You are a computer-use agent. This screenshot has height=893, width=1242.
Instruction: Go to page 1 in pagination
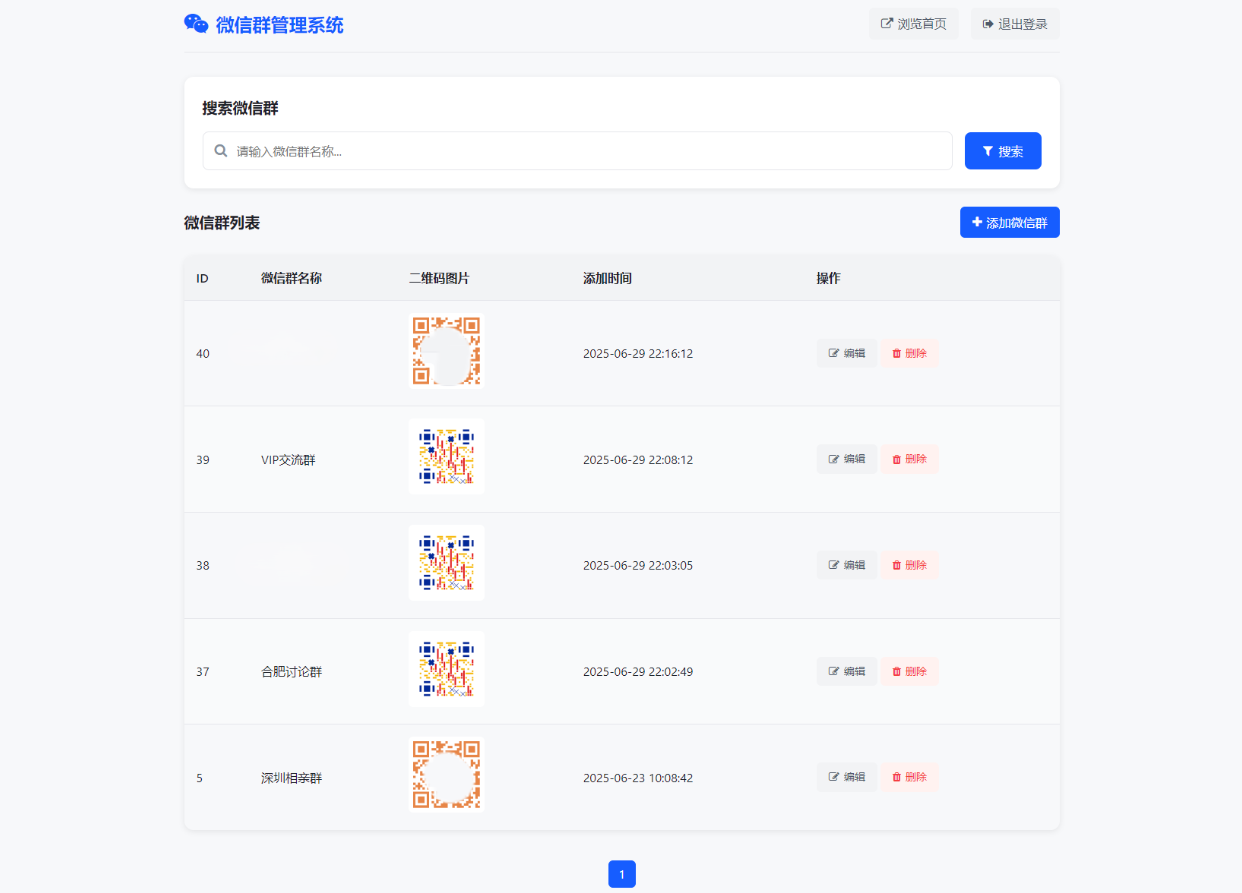coord(622,874)
